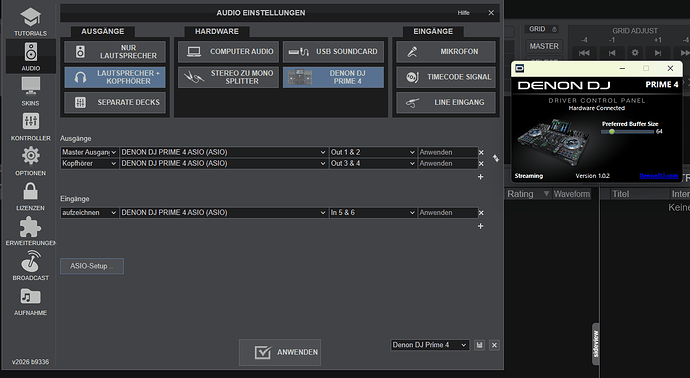
Task: Save the audio configuration preset
Action: (479, 345)
